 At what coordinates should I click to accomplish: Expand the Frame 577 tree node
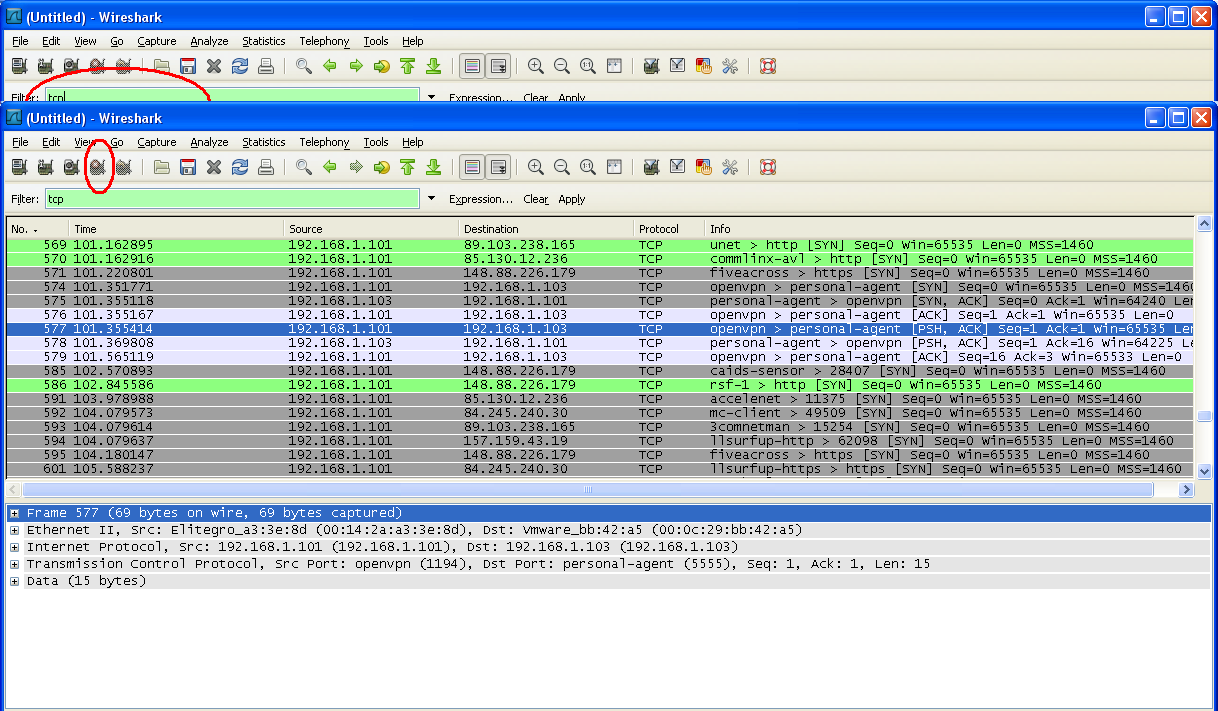click(15, 513)
